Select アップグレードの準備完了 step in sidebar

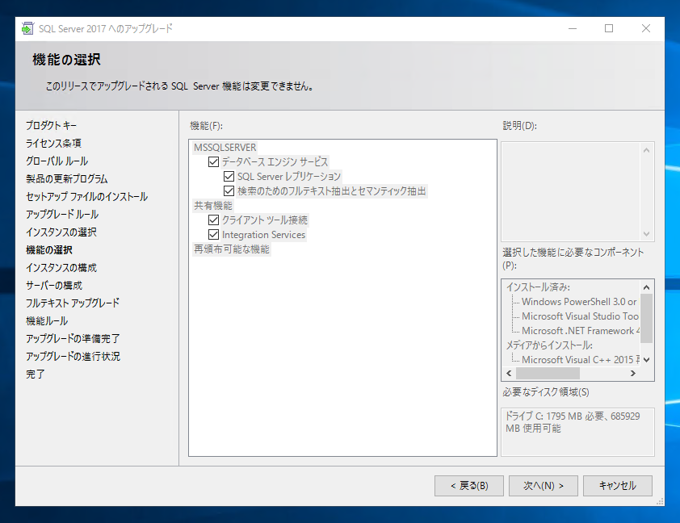72,339
